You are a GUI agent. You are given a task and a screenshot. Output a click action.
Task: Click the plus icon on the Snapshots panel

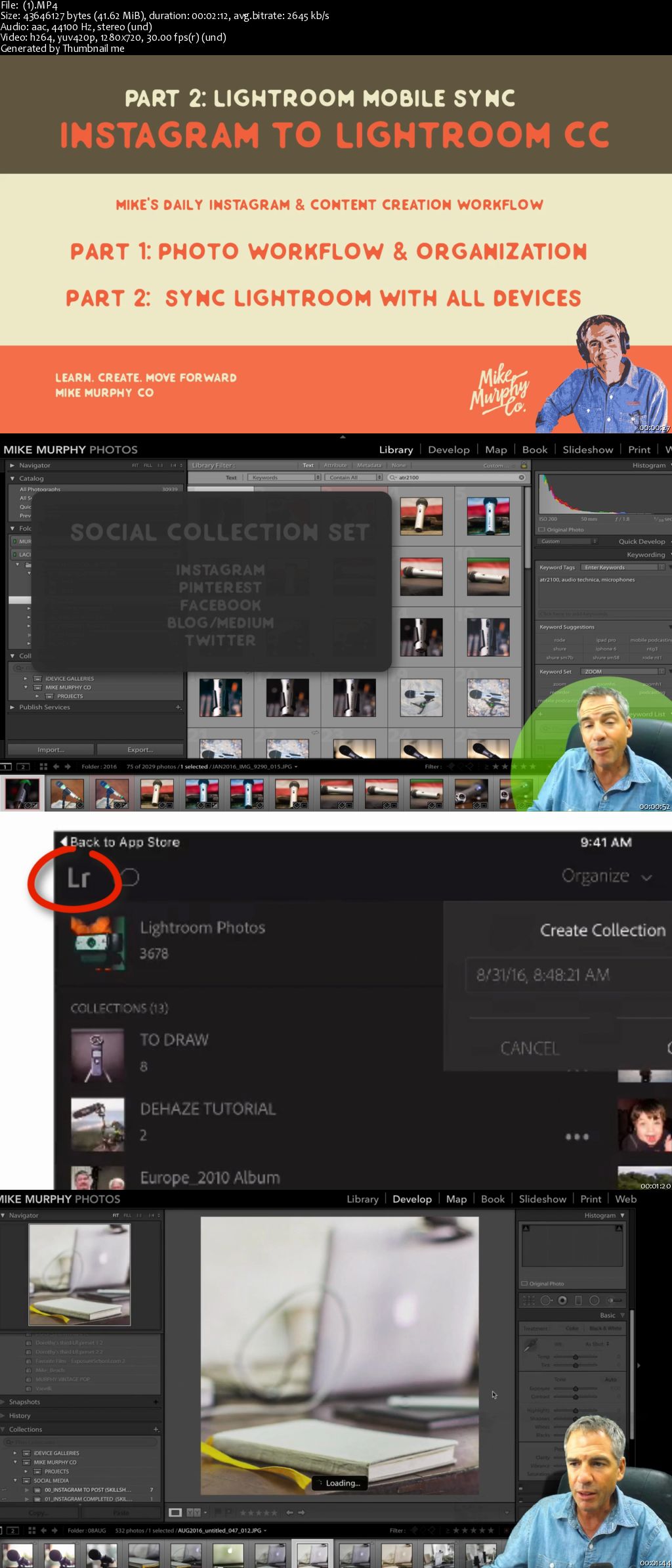pos(156,1402)
